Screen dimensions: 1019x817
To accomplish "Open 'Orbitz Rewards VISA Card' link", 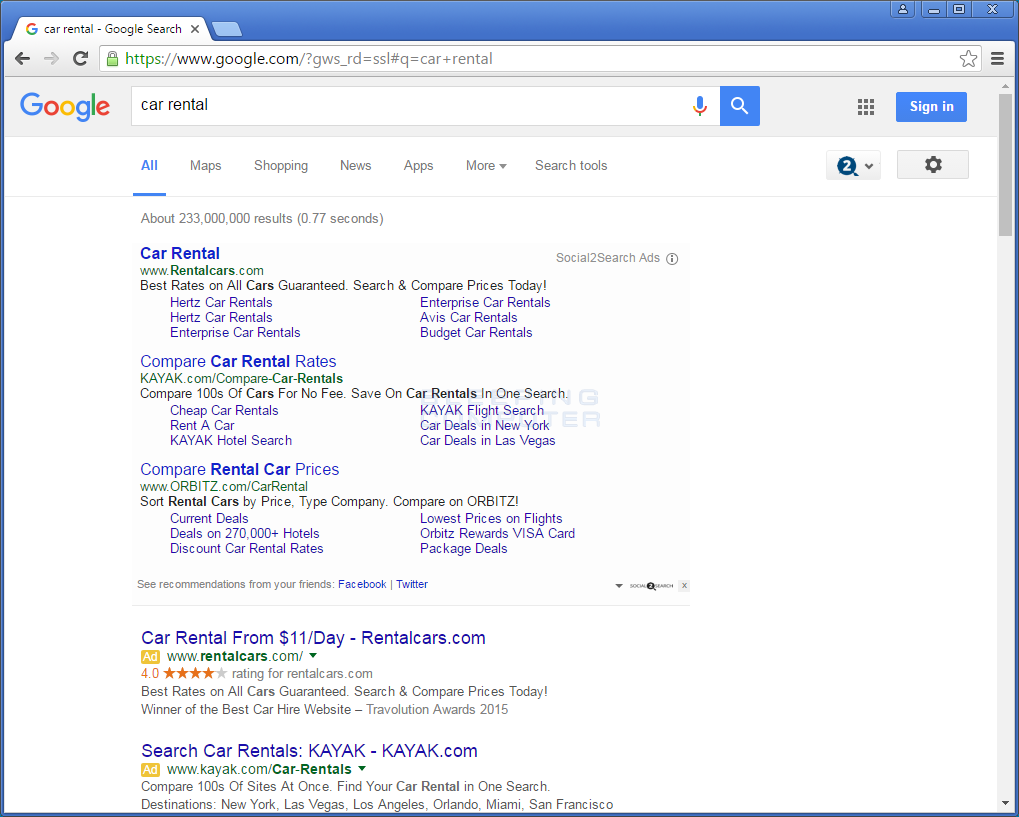I will pos(498,533).
